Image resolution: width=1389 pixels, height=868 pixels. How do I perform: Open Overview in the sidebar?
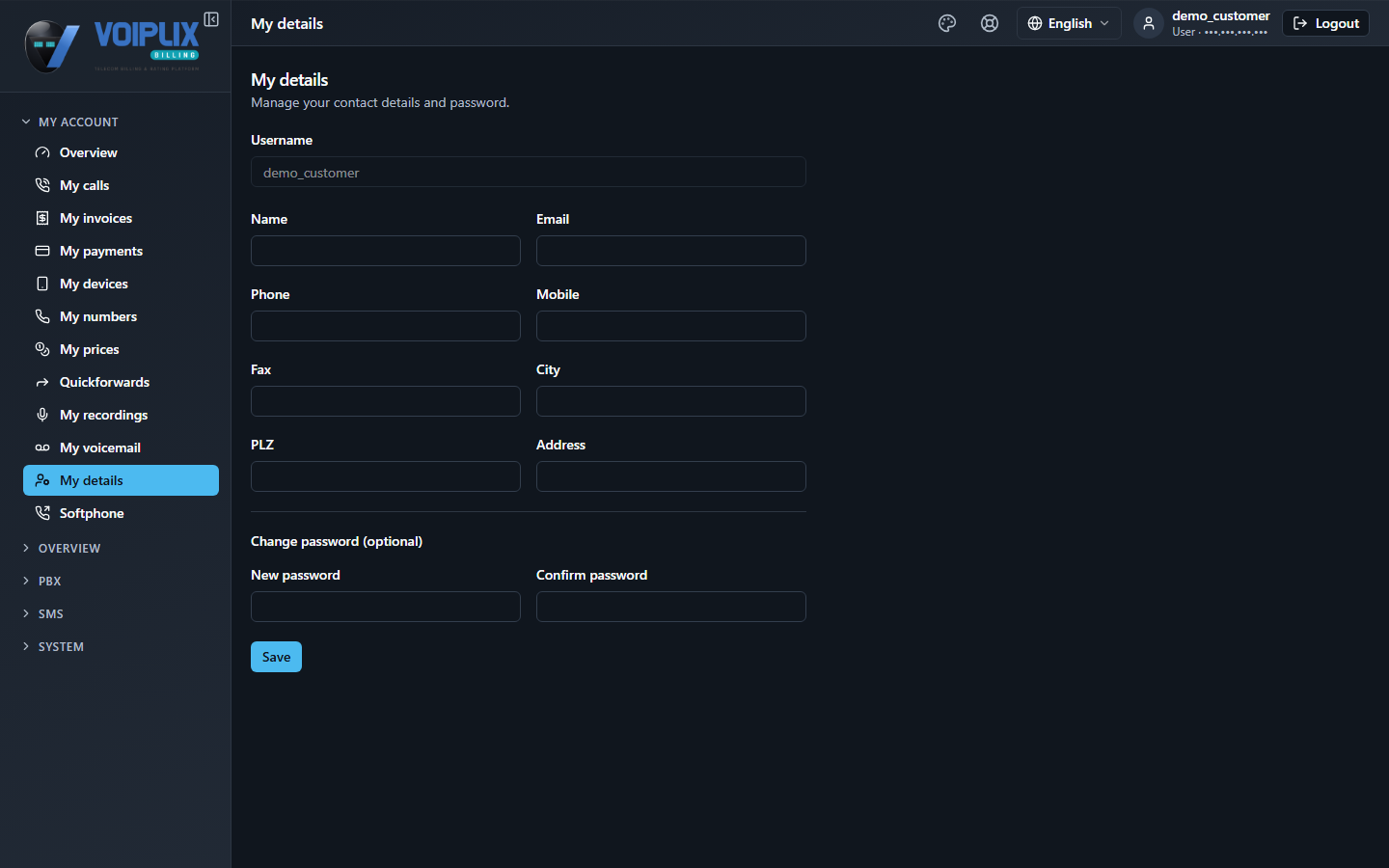tap(121, 152)
